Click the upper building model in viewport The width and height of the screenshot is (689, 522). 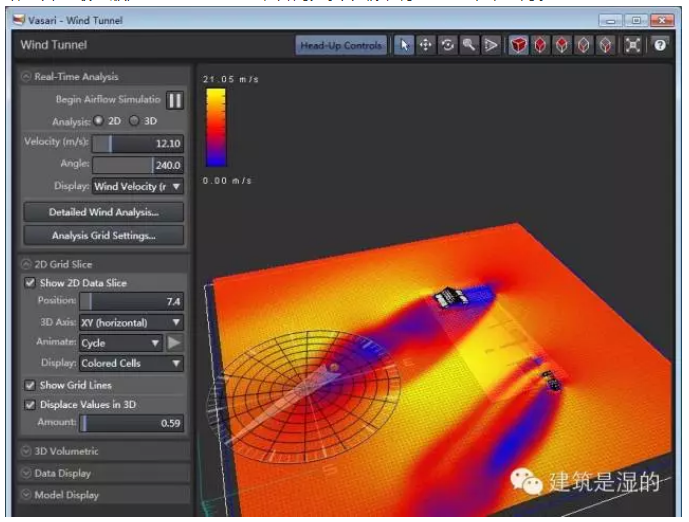(x=451, y=297)
